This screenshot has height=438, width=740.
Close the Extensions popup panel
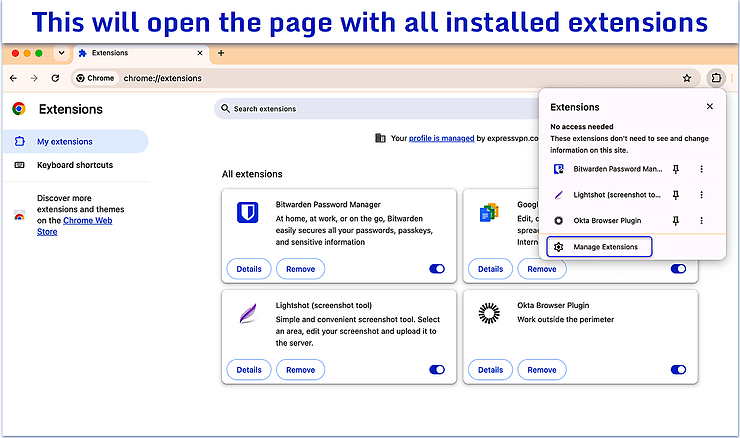coord(709,107)
